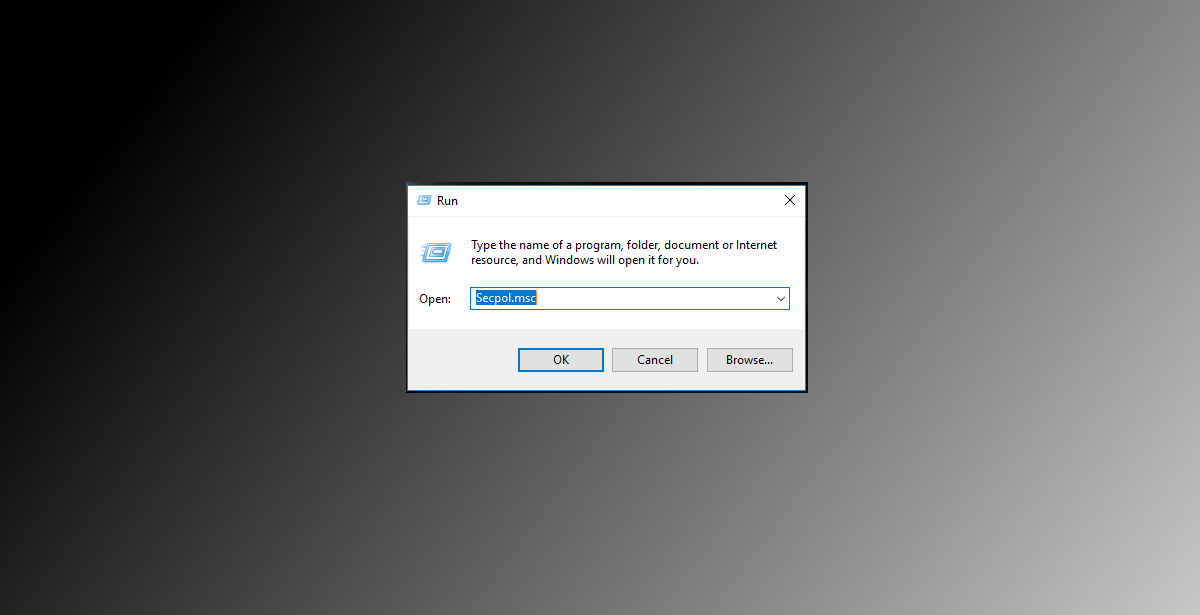This screenshot has width=1200, height=615.
Task: Click the large Run program icon beside description
Action: [435, 252]
